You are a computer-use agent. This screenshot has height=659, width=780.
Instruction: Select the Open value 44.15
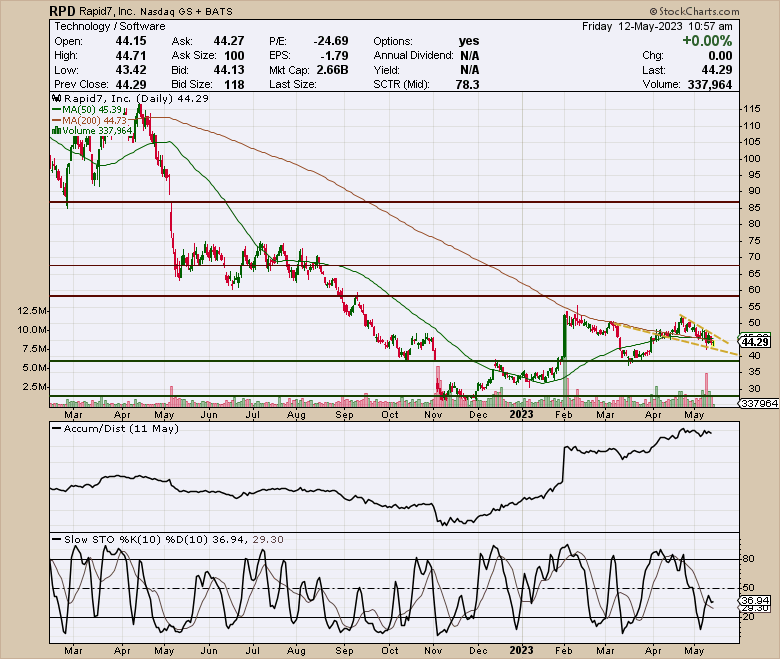[x=131, y=41]
